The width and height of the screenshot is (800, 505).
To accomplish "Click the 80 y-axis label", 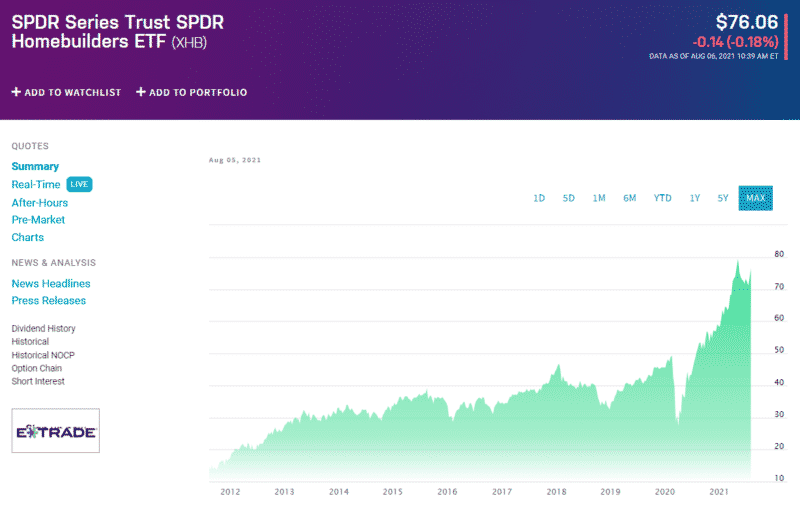I will pos(779,254).
